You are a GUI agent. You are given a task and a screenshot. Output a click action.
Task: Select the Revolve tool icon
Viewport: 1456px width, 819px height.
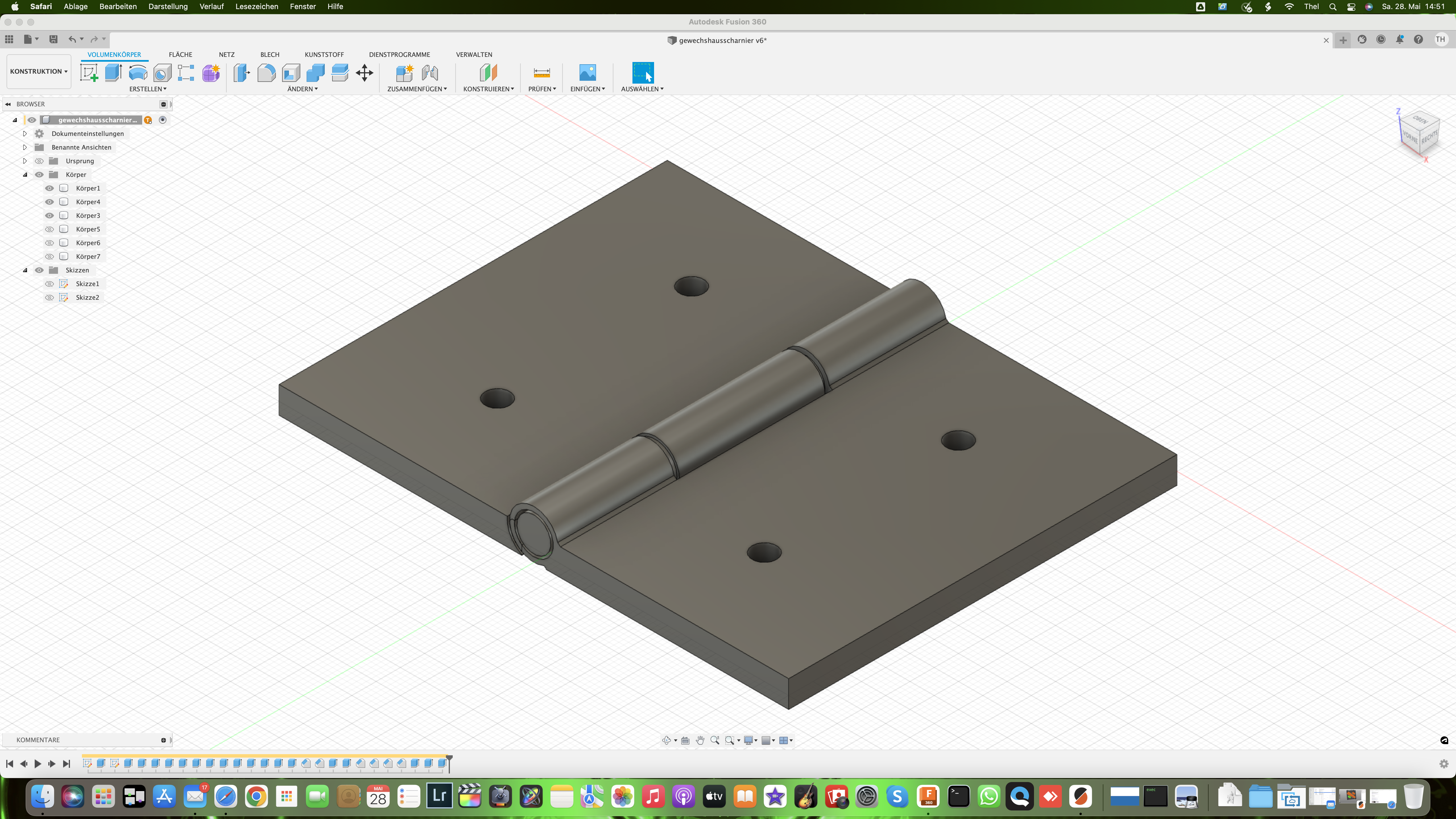[138, 72]
